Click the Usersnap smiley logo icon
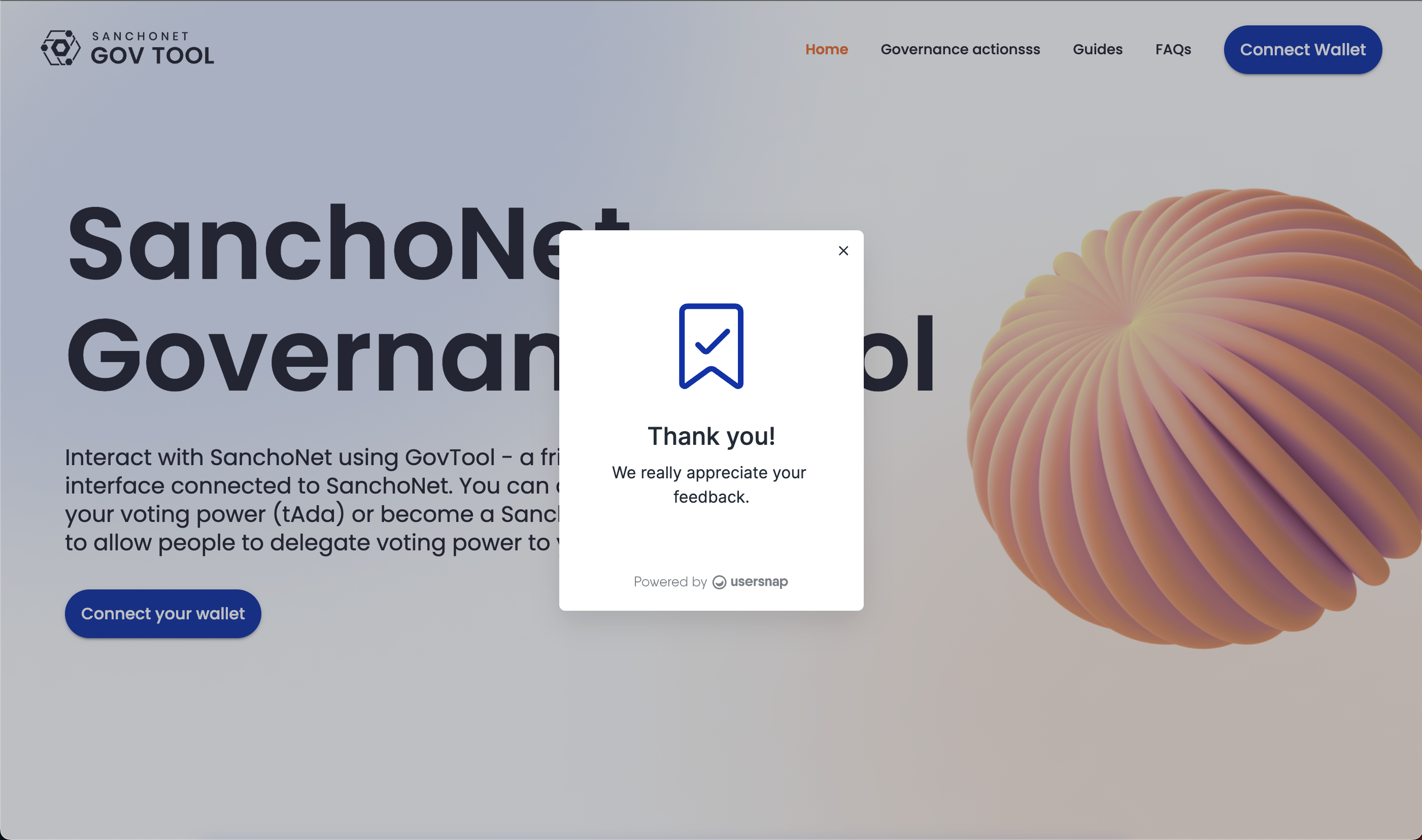 click(719, 582)
